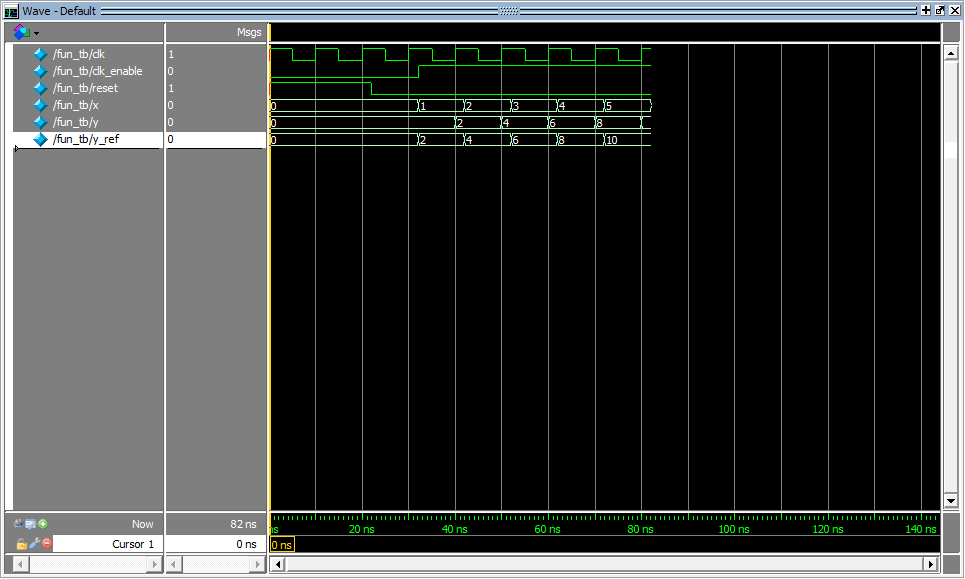Click the edit grid and timeline icon

[x=30, y=524]
